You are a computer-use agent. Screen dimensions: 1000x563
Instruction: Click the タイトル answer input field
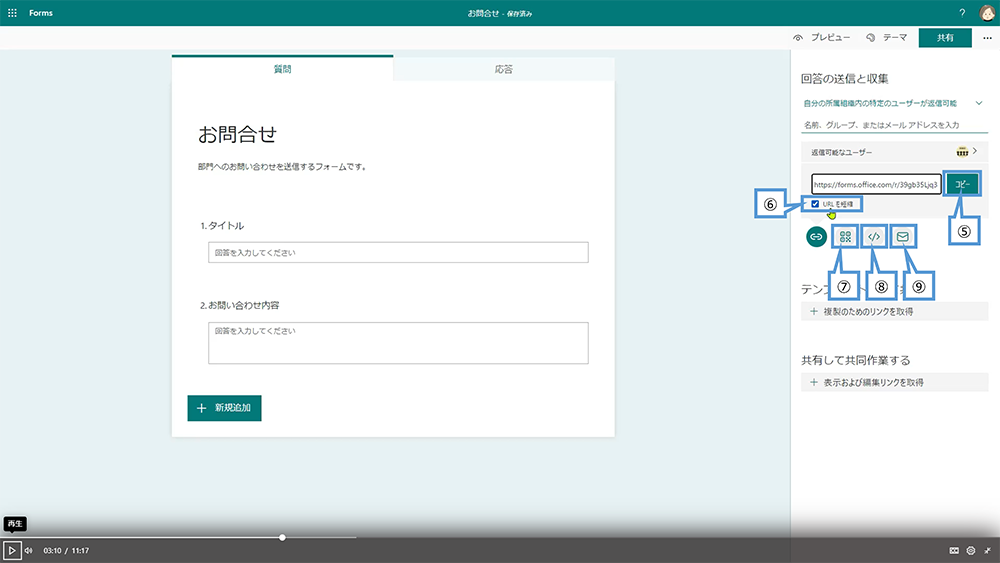(x=398, y=252)
